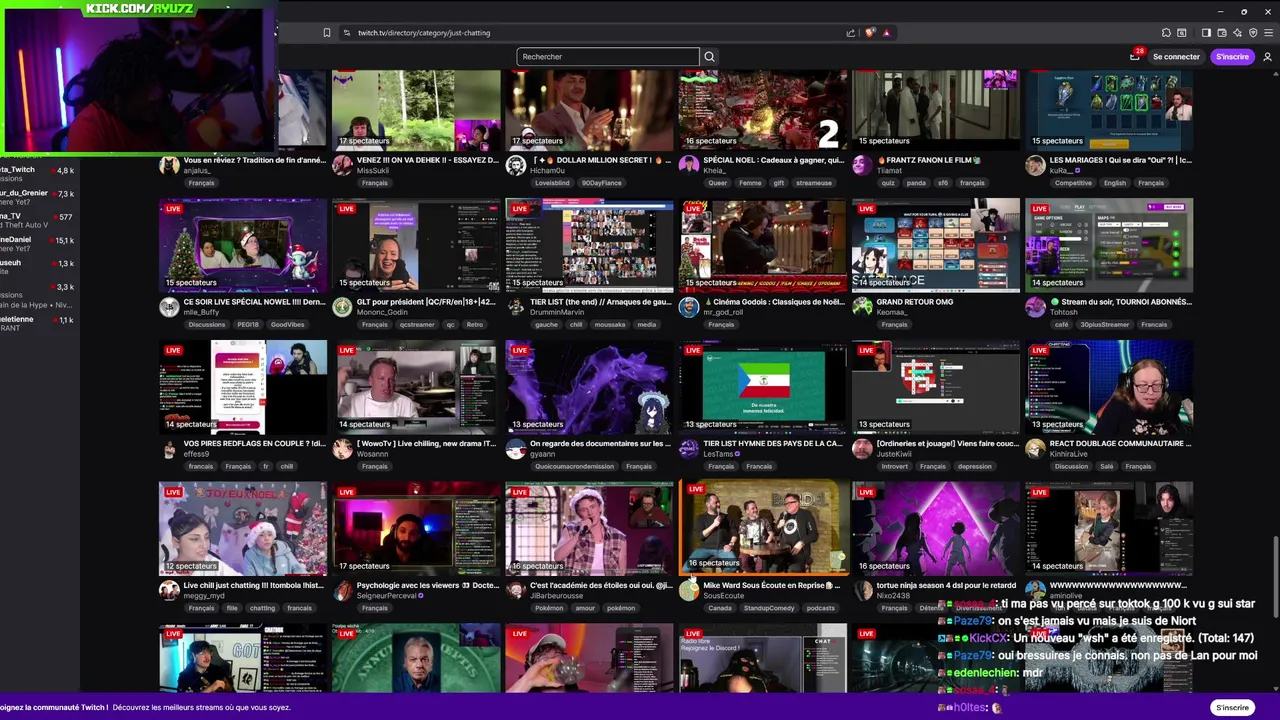
Task: Open REACT DOUBLAGE COMMUNAUTAIRE stream title
Action: (1120, 444)
